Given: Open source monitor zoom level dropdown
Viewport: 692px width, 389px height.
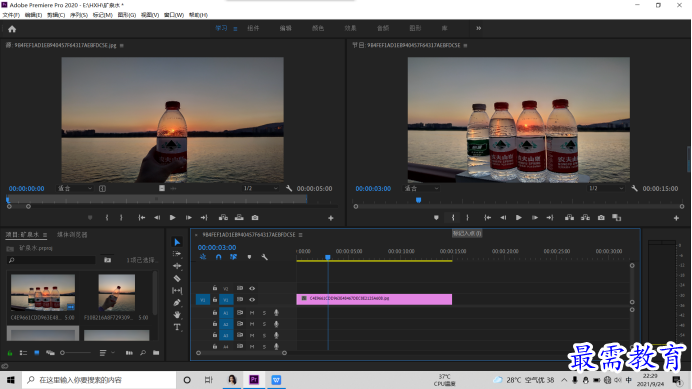Looking at the screenshot, I should [x=75, y=189].
